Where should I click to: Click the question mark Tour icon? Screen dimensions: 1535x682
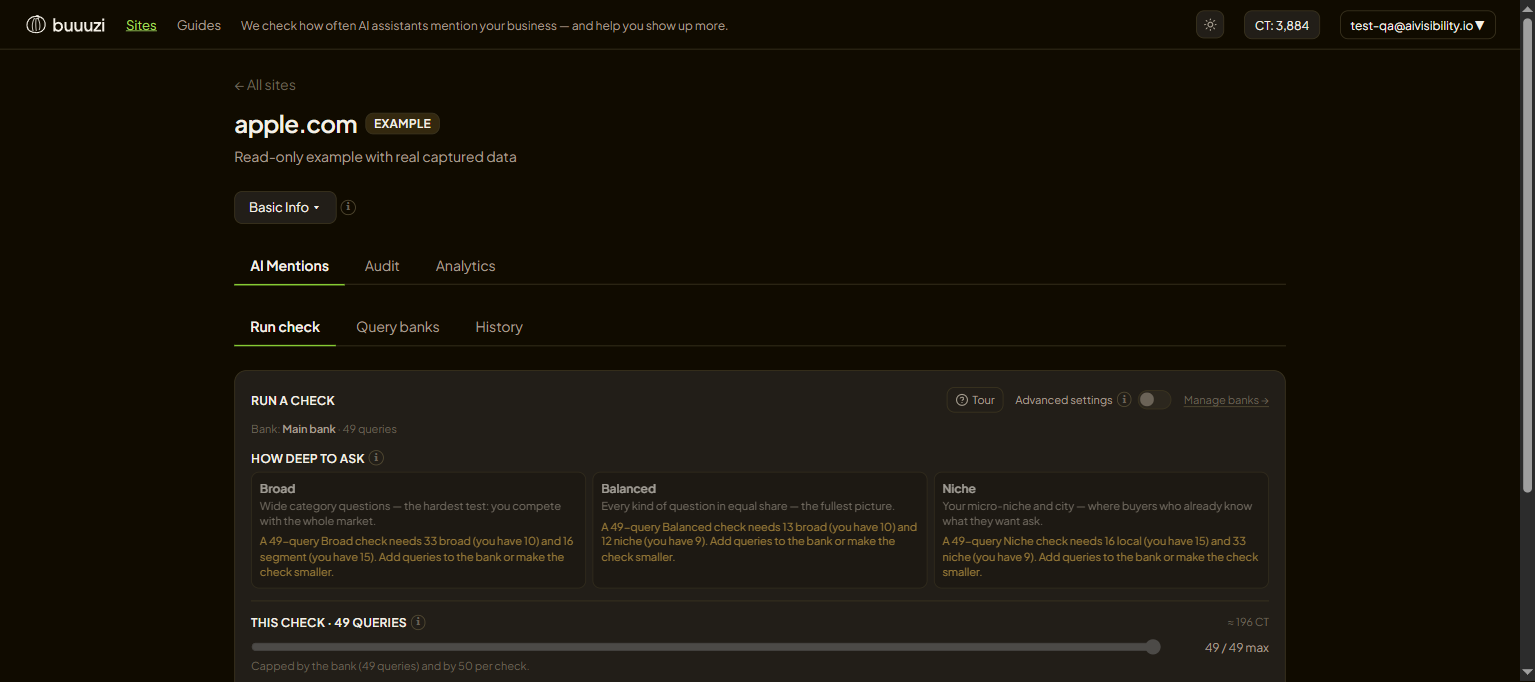point(962,400)
